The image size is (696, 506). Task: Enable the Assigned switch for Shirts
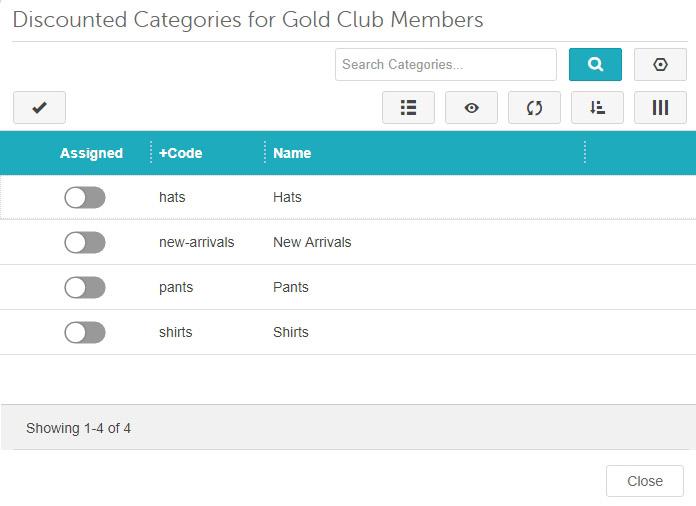click(85, 332)
